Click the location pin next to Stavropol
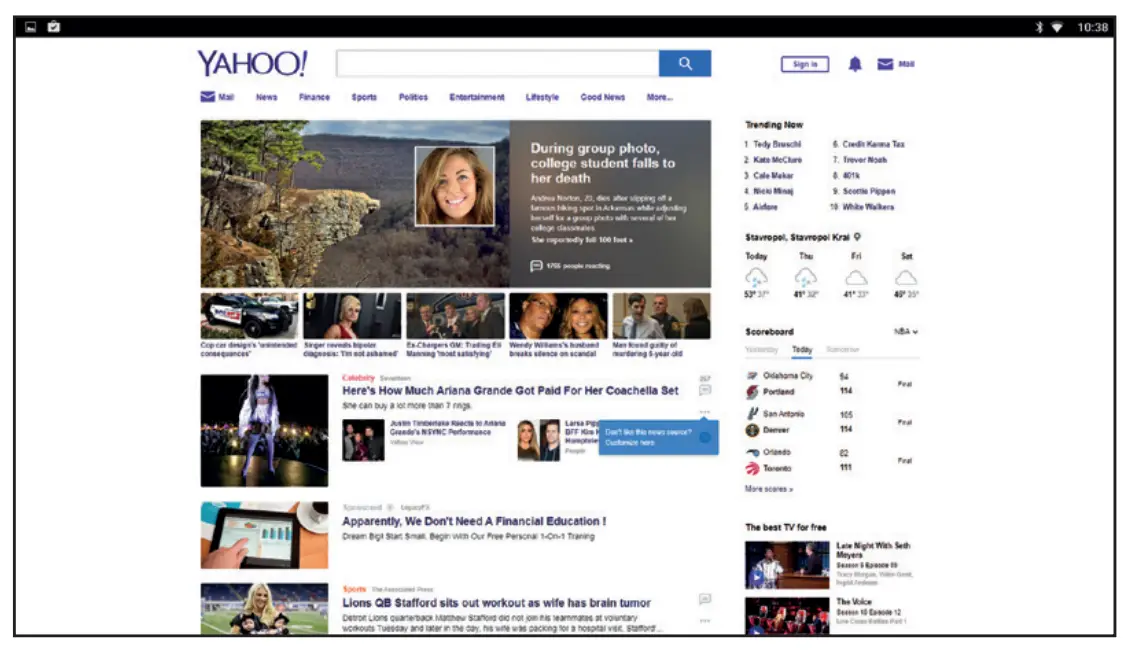Image resolution: width=1136 pixels, height=650 pixels. (858, 237)
